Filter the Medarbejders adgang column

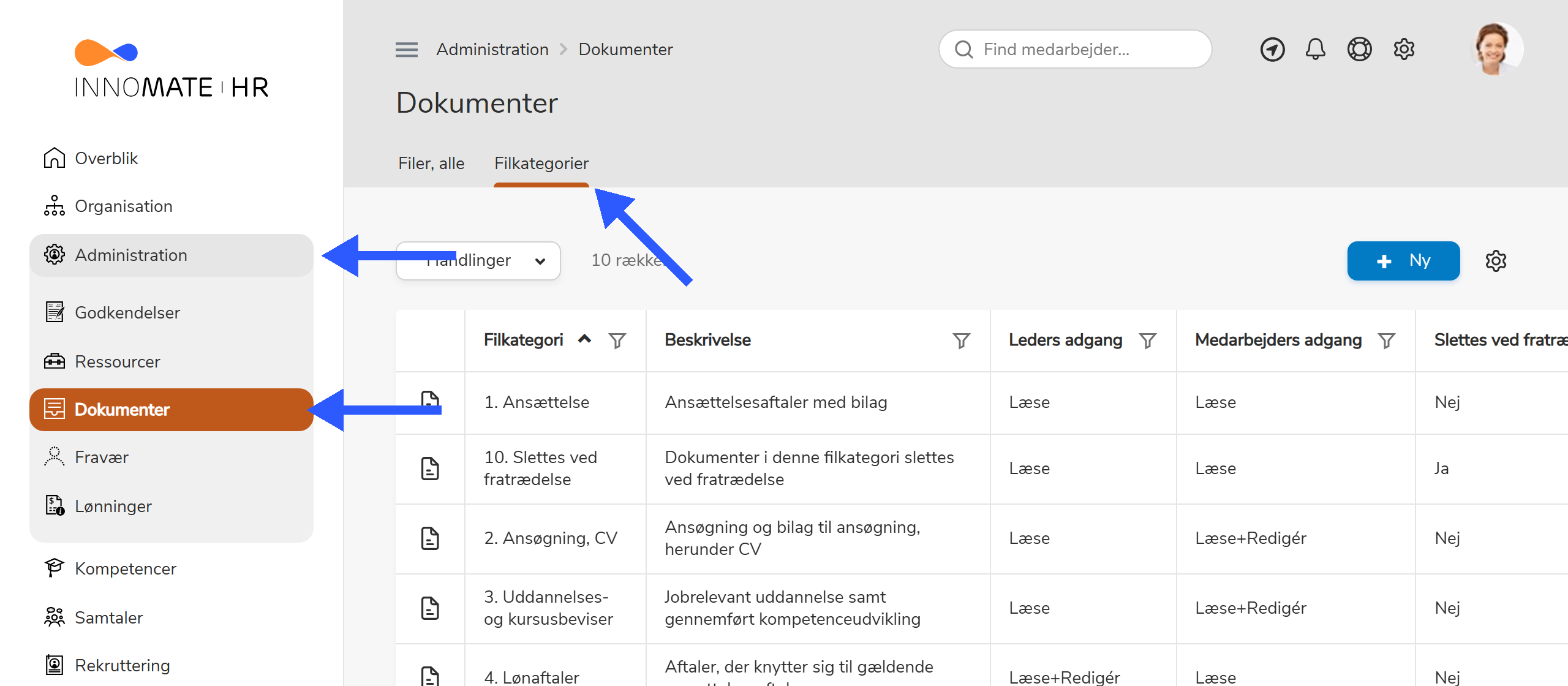tap(1387, 341)
